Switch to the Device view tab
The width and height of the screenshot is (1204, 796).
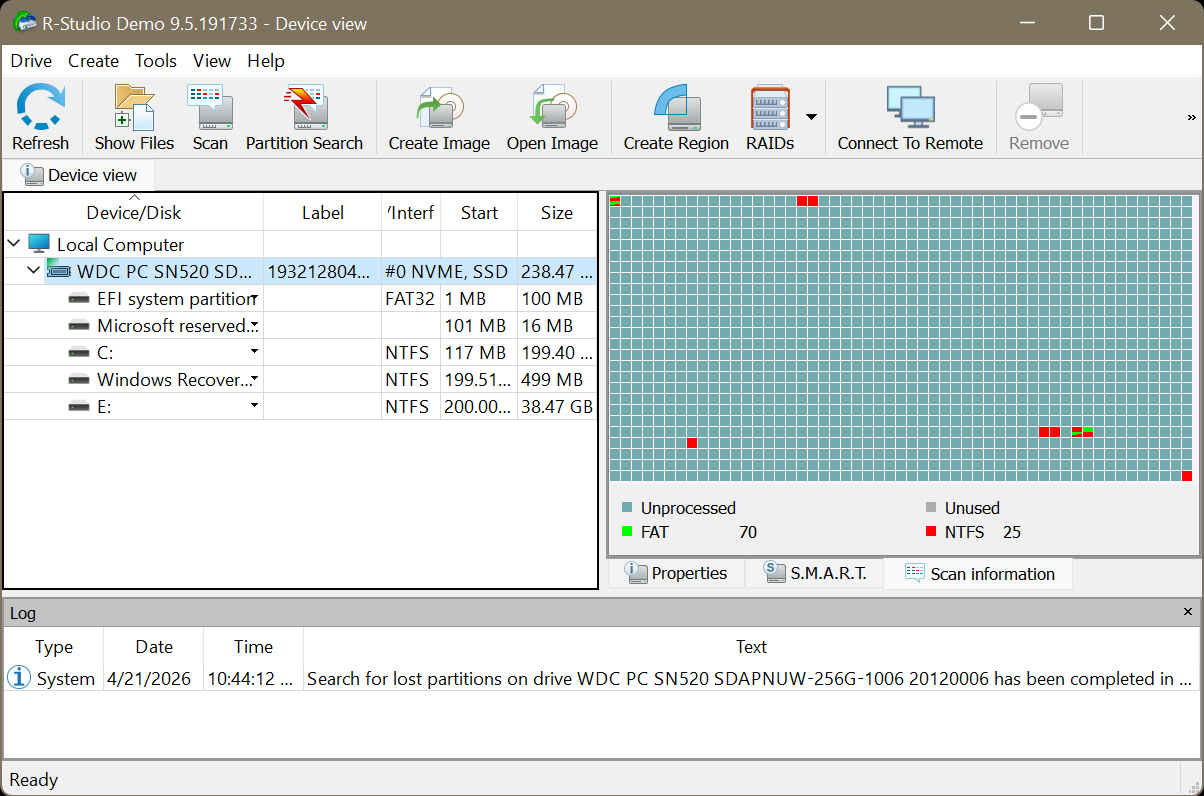[x=79, y=175]
